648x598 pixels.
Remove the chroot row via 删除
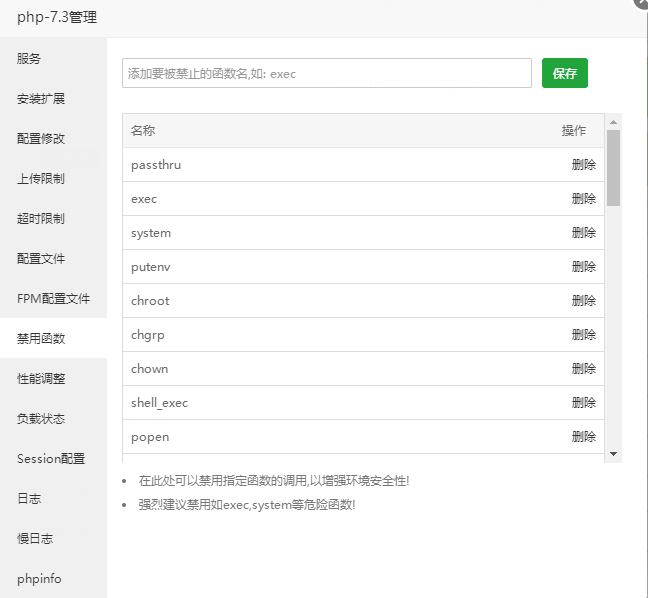coord(583,301)
